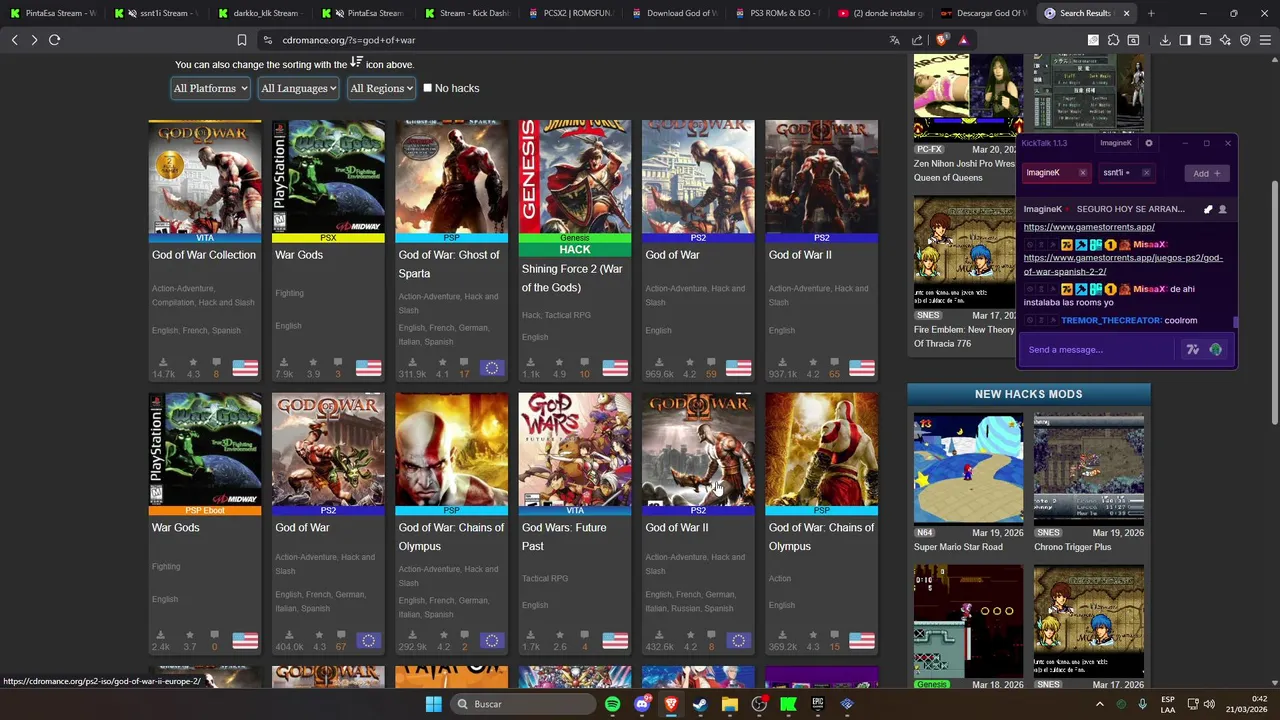Close the ImagineK chat tab in KickTalk
This screenshot has height=720, width=1280.
click(x=1082, y=173)
